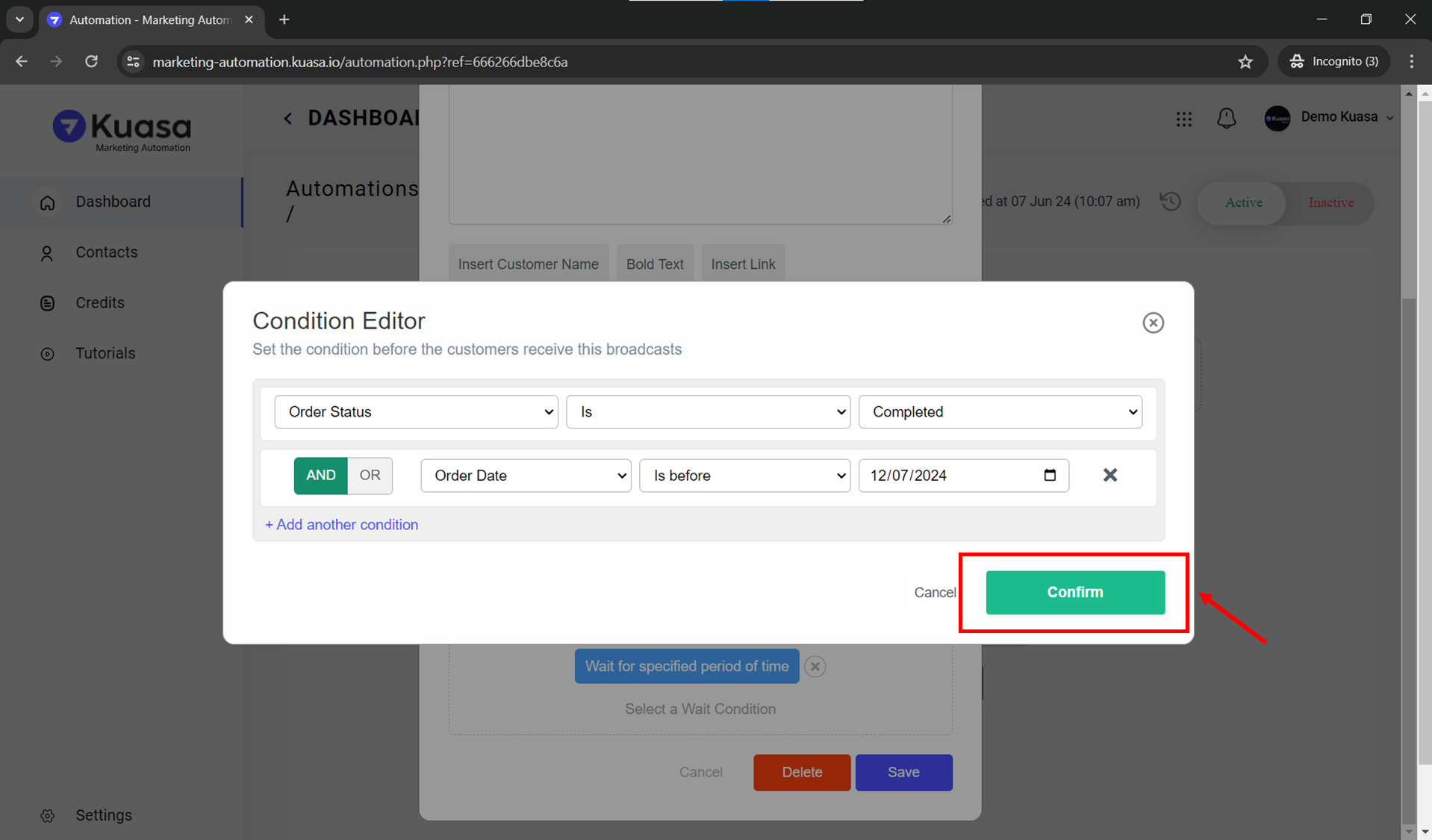Viewport: 1432px width, 840px height.
Task: Open the Completed value dropdown
Action: click(x=1000, y=412)
